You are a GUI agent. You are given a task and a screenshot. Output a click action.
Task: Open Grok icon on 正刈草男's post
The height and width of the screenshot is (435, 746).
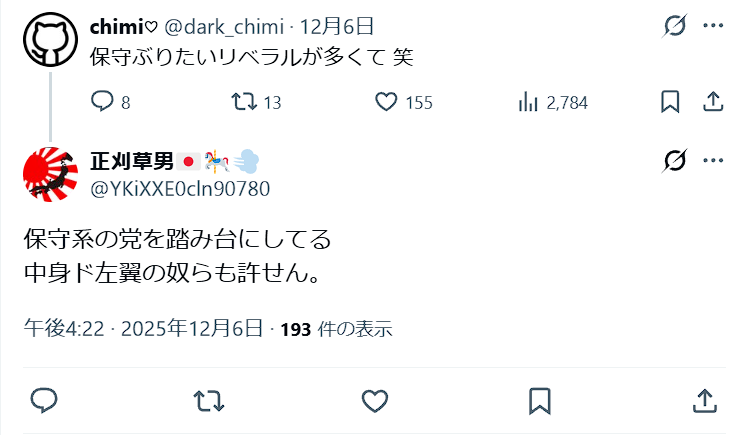pyautogui.click(x=675, y=160)
